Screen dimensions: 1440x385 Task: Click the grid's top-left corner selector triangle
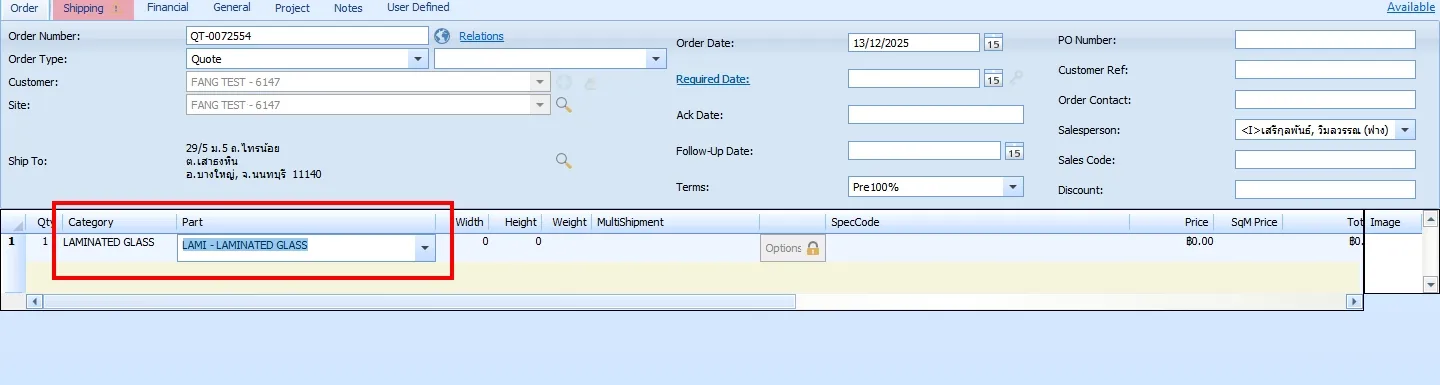(x=19, y=225)
